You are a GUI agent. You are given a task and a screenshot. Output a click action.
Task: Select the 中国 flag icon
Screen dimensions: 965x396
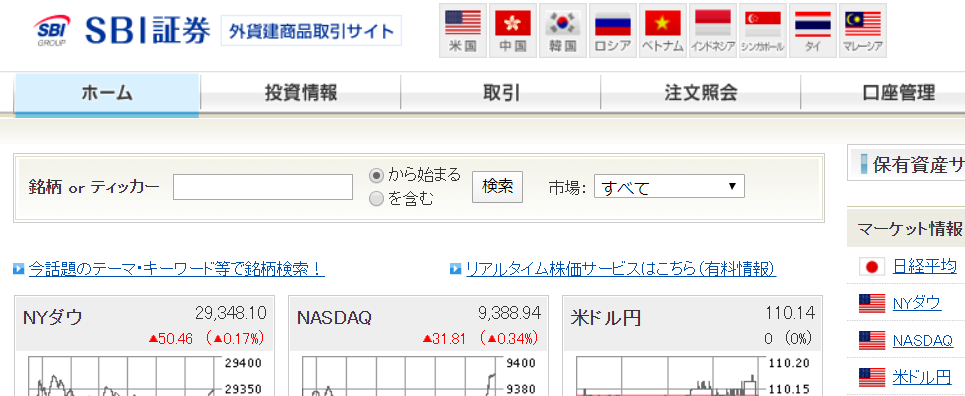[x=513, y=31]
